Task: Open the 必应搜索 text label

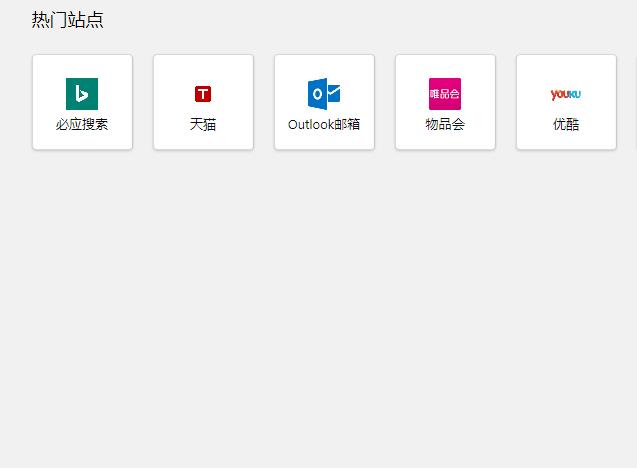Action: (82, 125)
